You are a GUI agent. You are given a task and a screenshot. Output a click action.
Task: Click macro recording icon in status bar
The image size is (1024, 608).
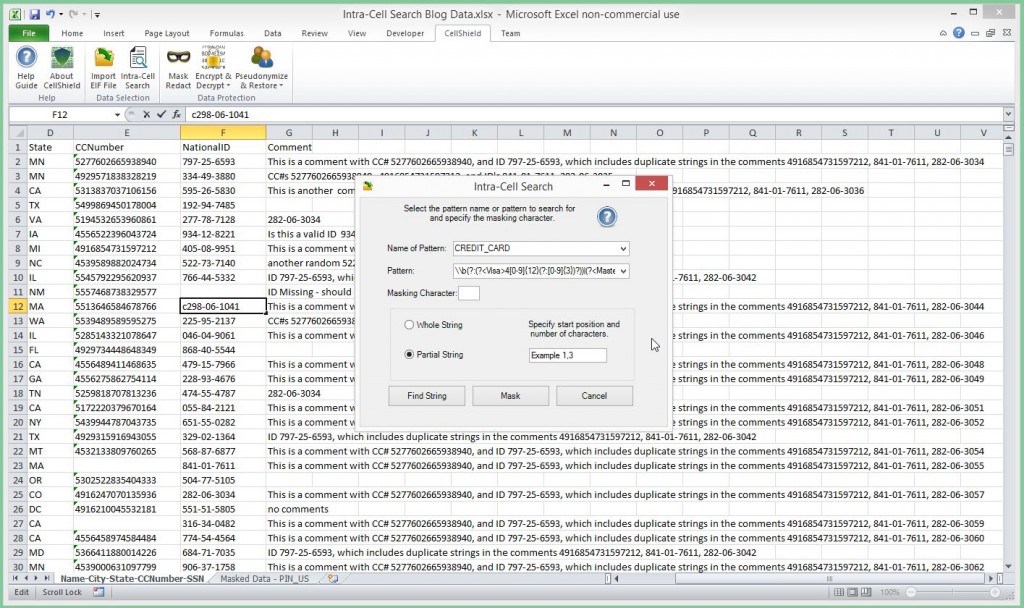(99, 592)
